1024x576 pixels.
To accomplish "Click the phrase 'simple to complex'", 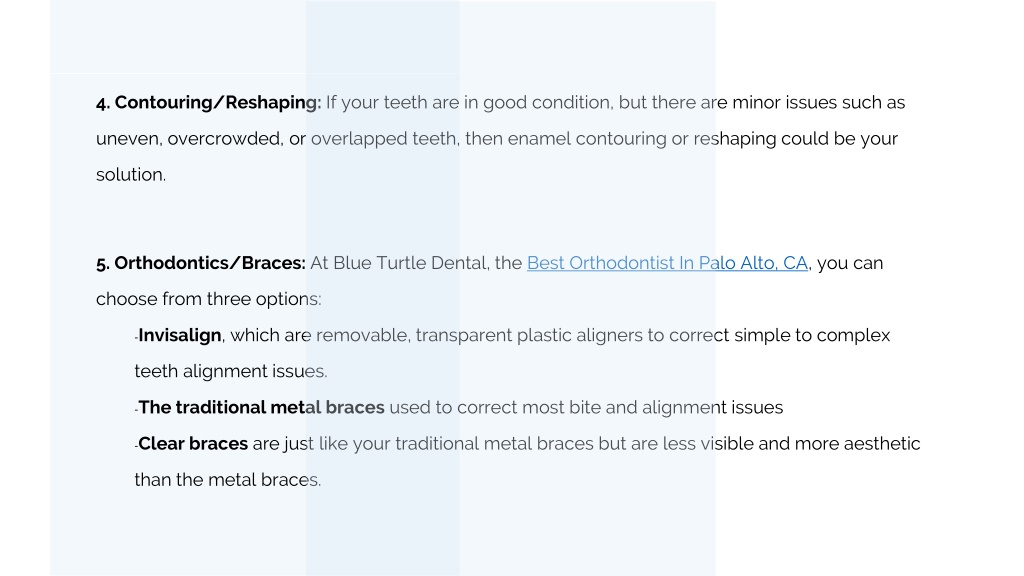I will pos(812,336).
